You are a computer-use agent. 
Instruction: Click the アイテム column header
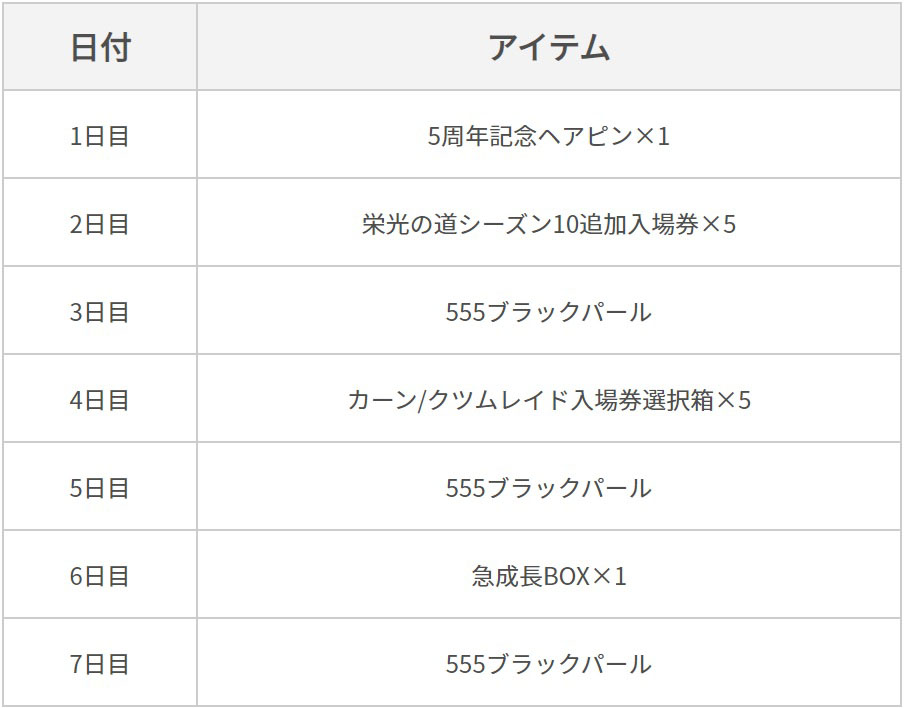click(548, 47)
